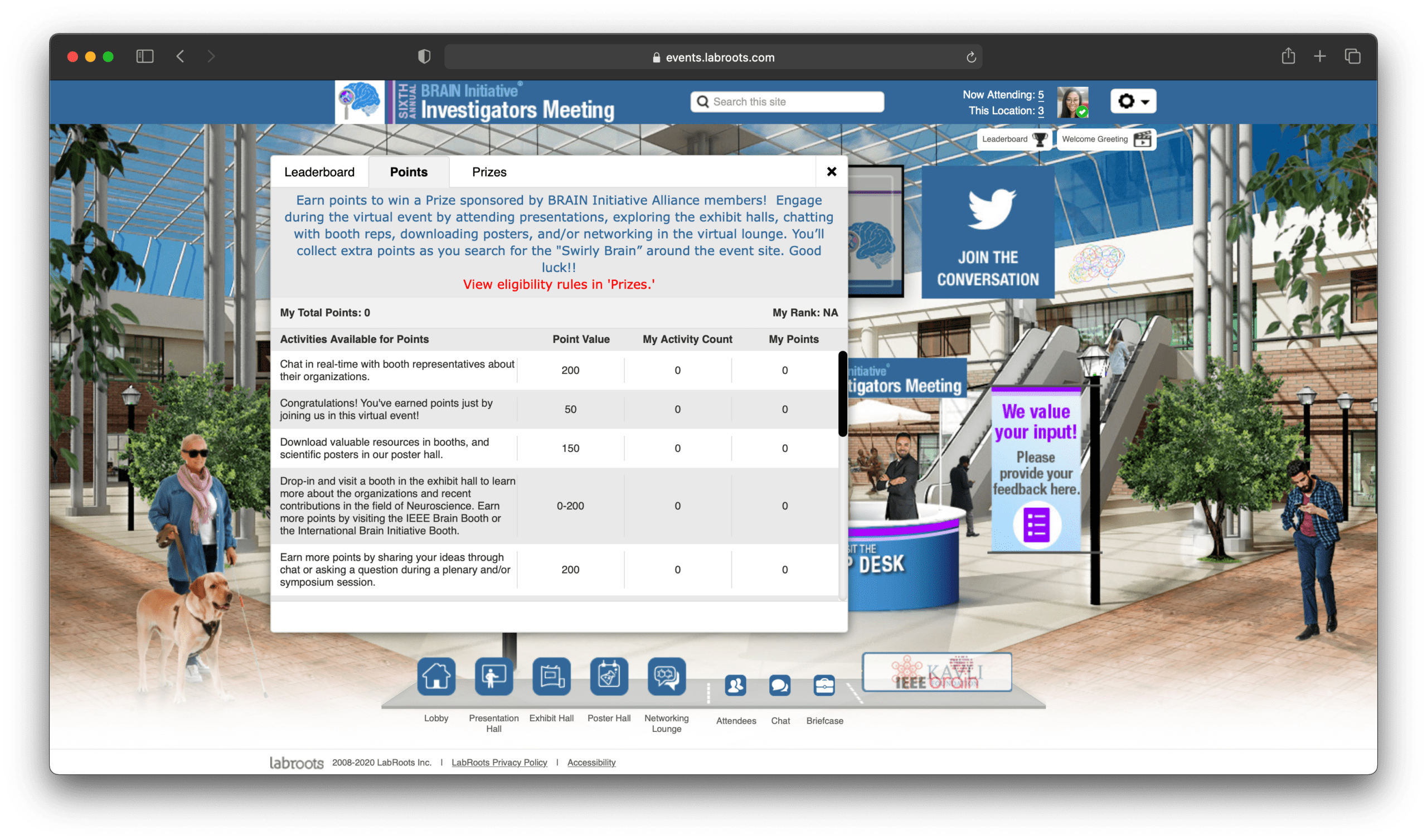This screenshot has width=1427, height=840.
Task: Click the labroots footer logo
Action: (296, 763)
